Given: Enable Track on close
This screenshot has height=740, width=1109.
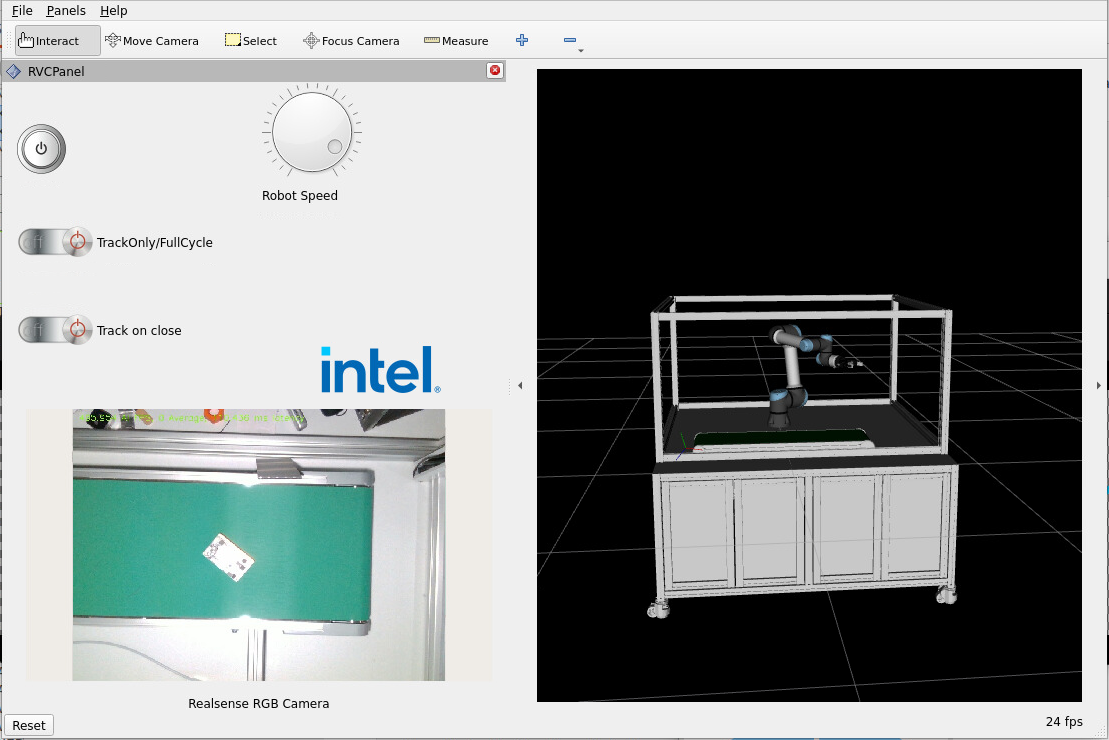Looking at the screenshot, I should point(55,329).
